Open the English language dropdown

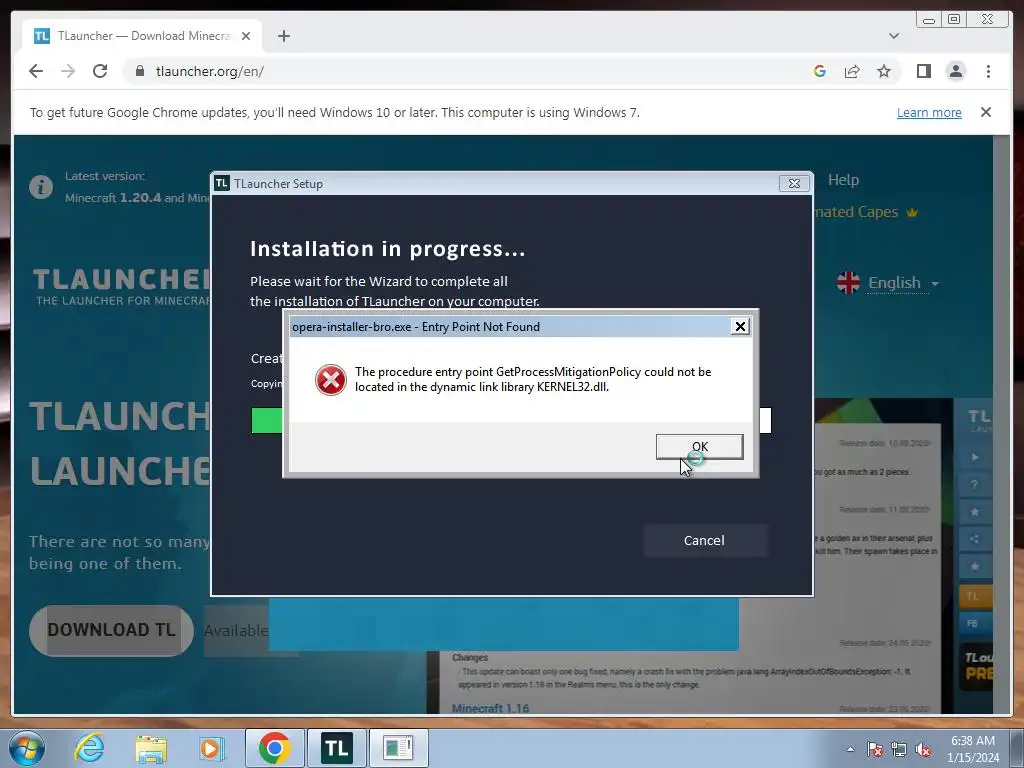pos(903,283)
